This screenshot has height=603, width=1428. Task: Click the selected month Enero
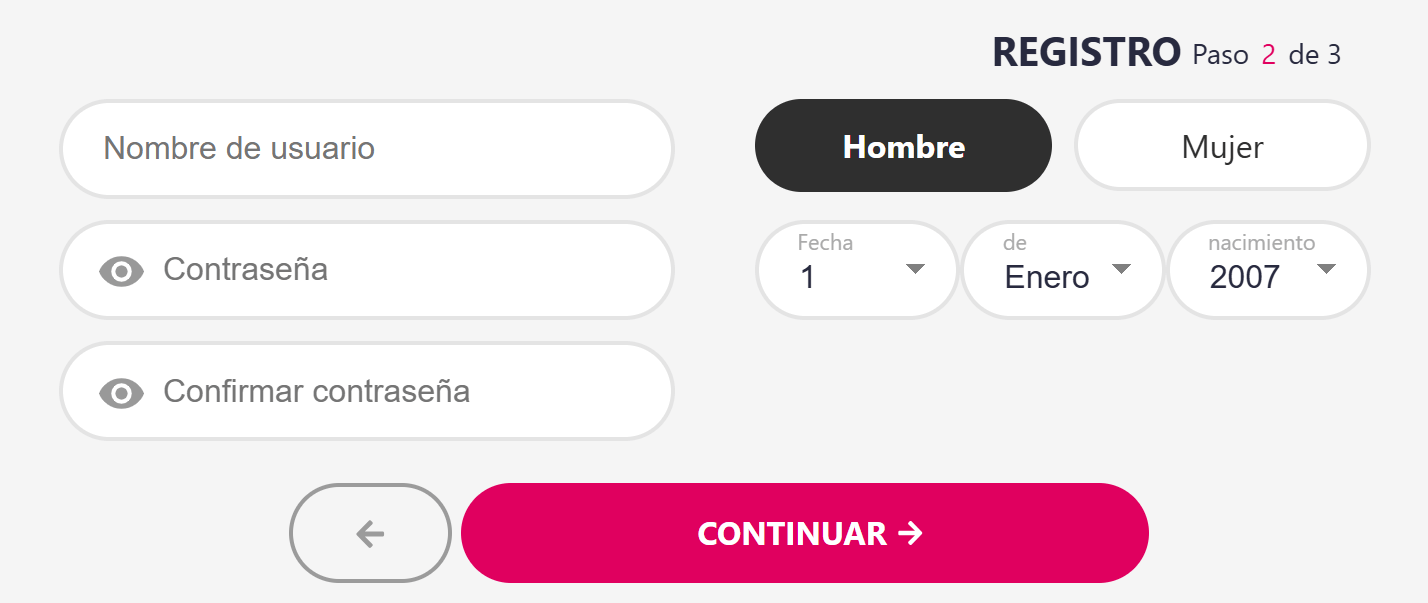point(1047,277)
